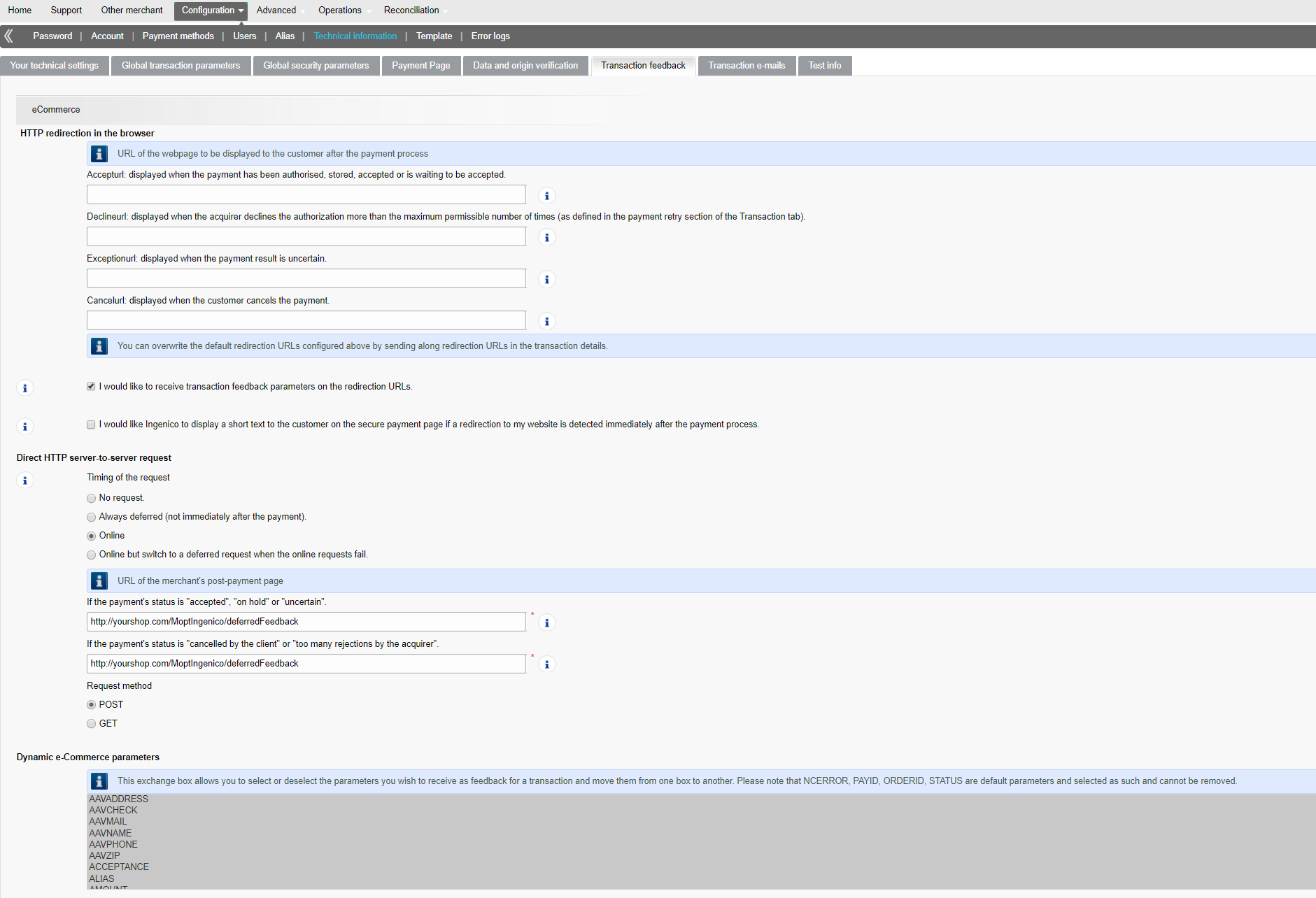
Task: Click blue info icon in overwrite redirection URLs banner
Action: point(99,346)
